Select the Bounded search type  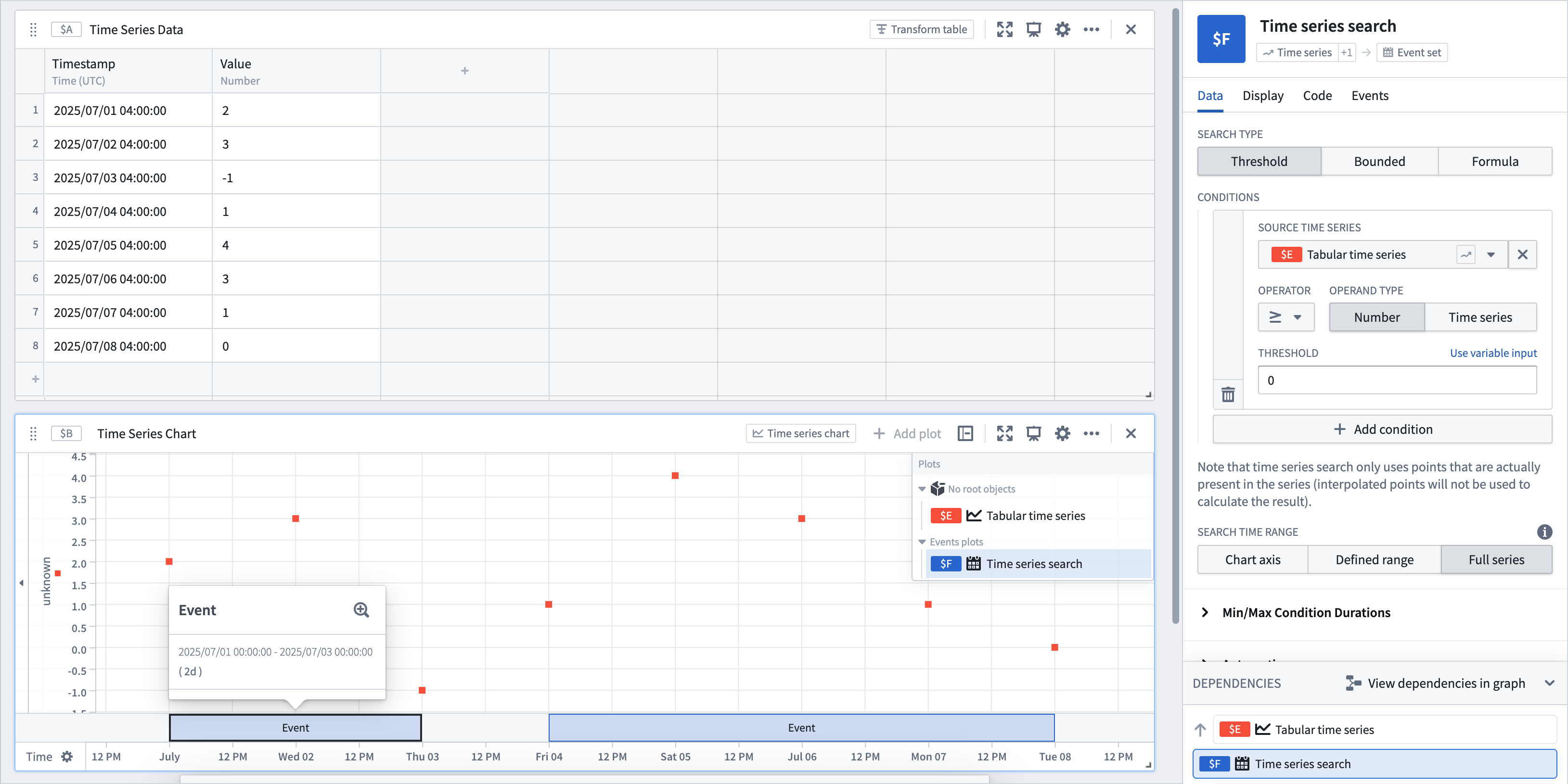1379,161
